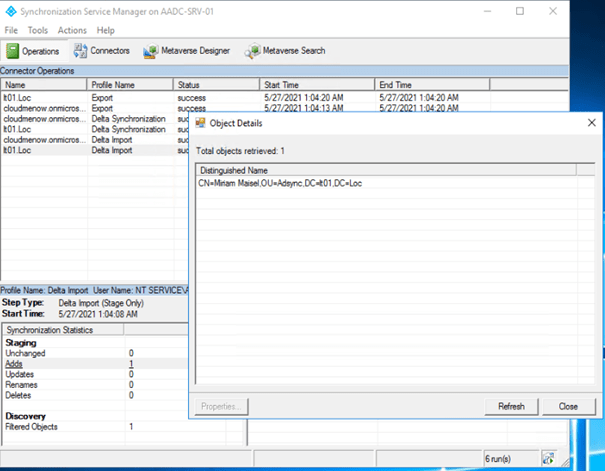Select the cloudmenow Delta Synchronization operation row

click(44, 119)
